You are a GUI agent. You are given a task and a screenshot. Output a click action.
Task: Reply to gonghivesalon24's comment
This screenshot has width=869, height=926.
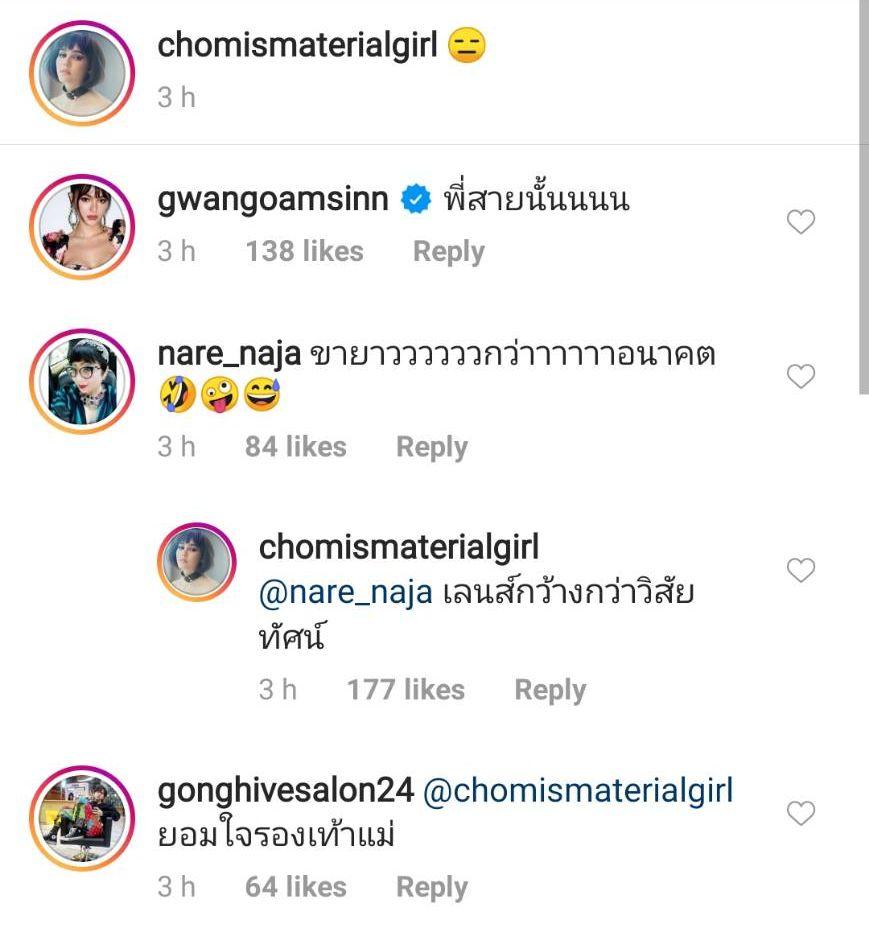click(431, 886)
